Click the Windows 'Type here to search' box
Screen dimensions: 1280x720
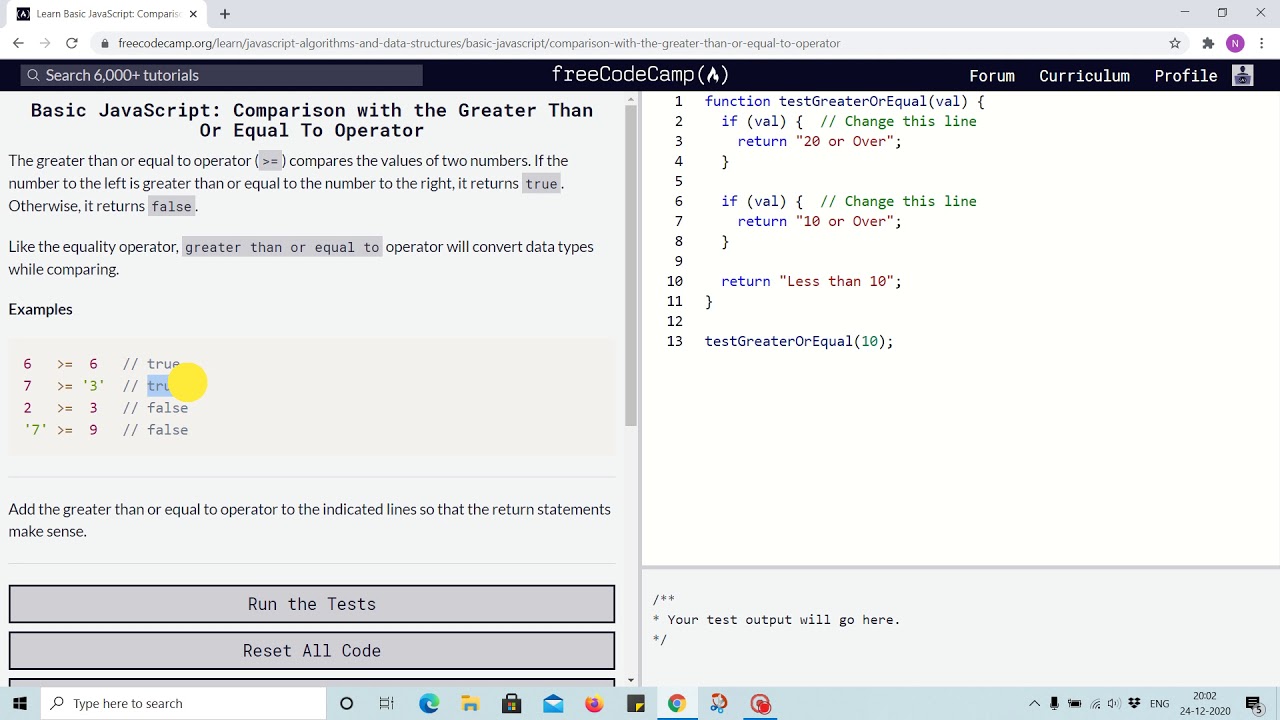coord(183,703)
